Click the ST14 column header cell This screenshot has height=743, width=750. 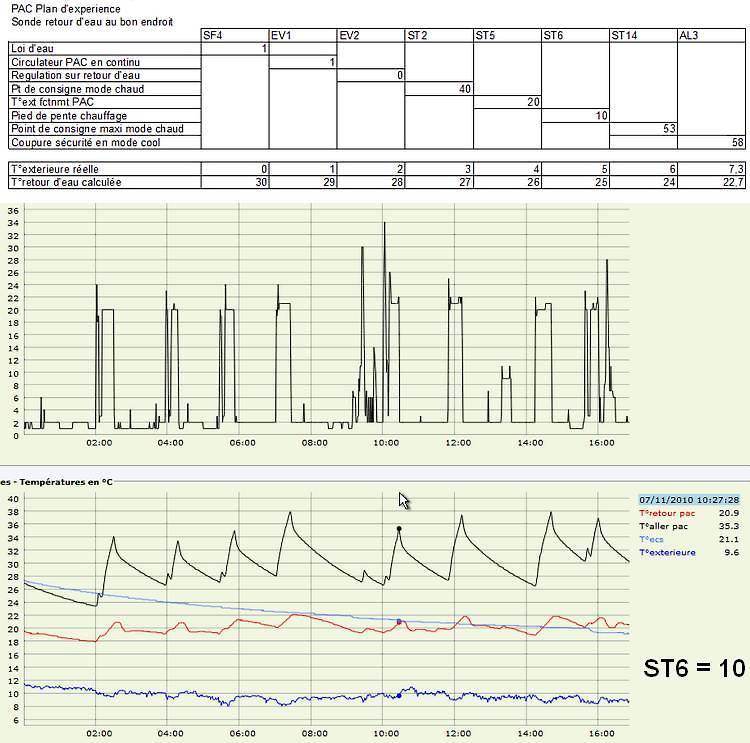[x=642, y=36]
